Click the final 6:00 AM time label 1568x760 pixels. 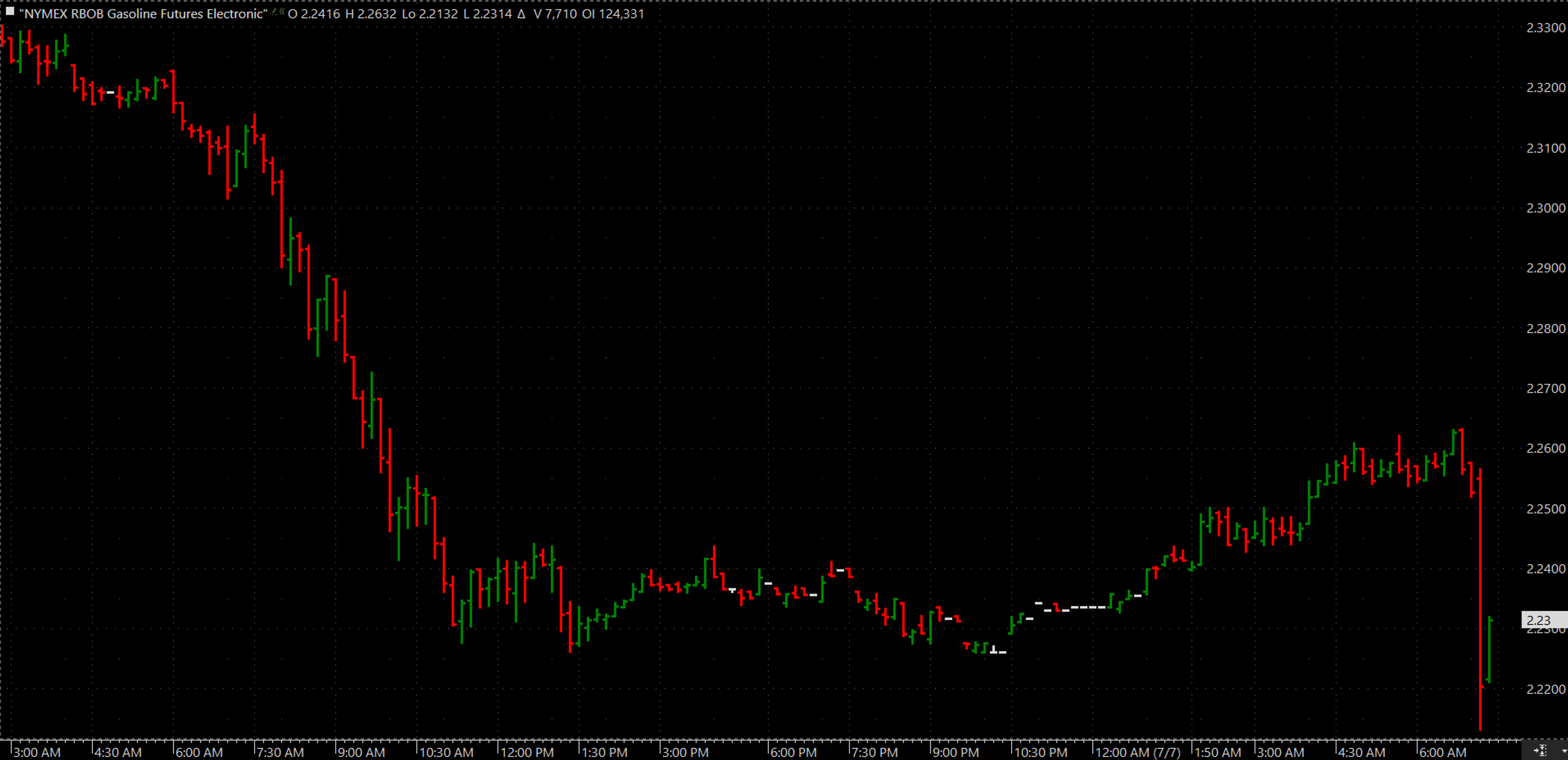[x=1443, y=752]
